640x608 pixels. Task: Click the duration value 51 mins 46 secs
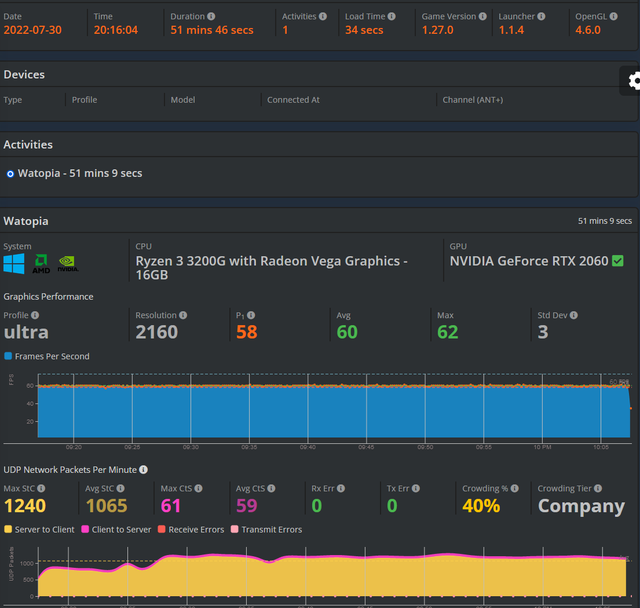212,30
